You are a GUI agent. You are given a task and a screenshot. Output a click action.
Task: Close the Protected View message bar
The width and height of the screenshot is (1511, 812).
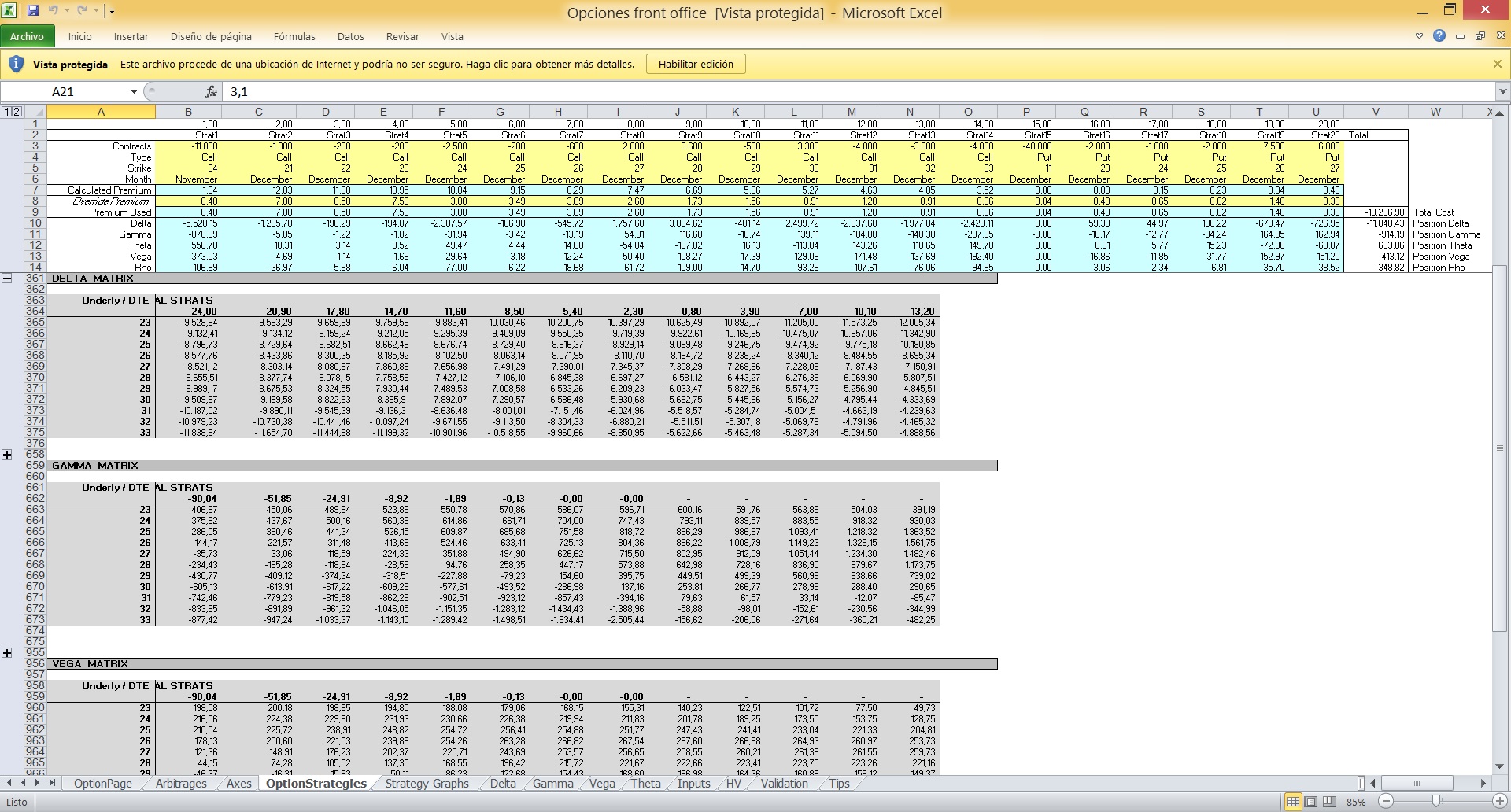click(x=1497, y=64)
